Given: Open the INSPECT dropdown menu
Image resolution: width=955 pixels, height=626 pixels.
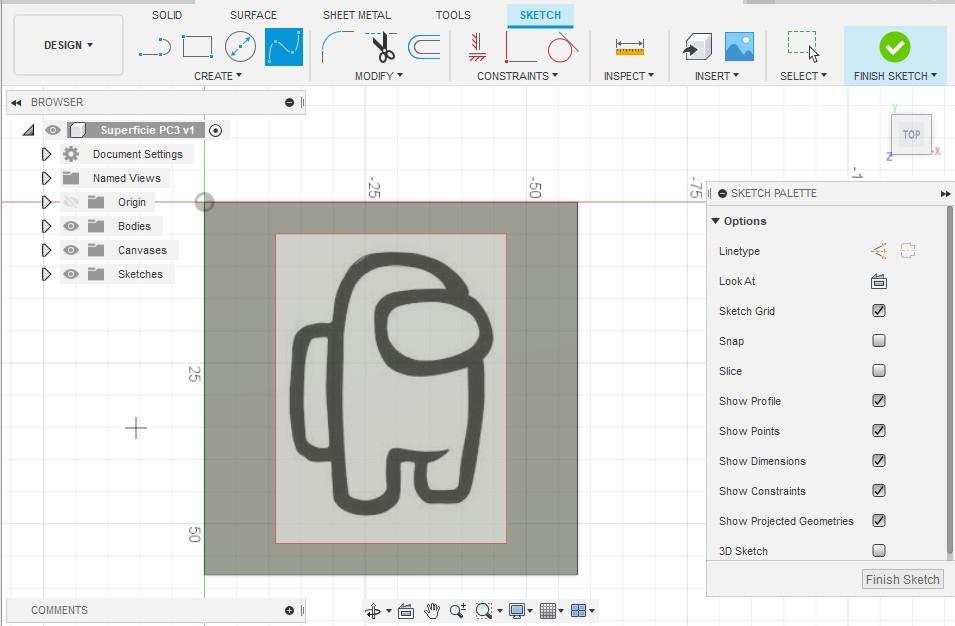Looking at the screenshot, I should [629, 76].
